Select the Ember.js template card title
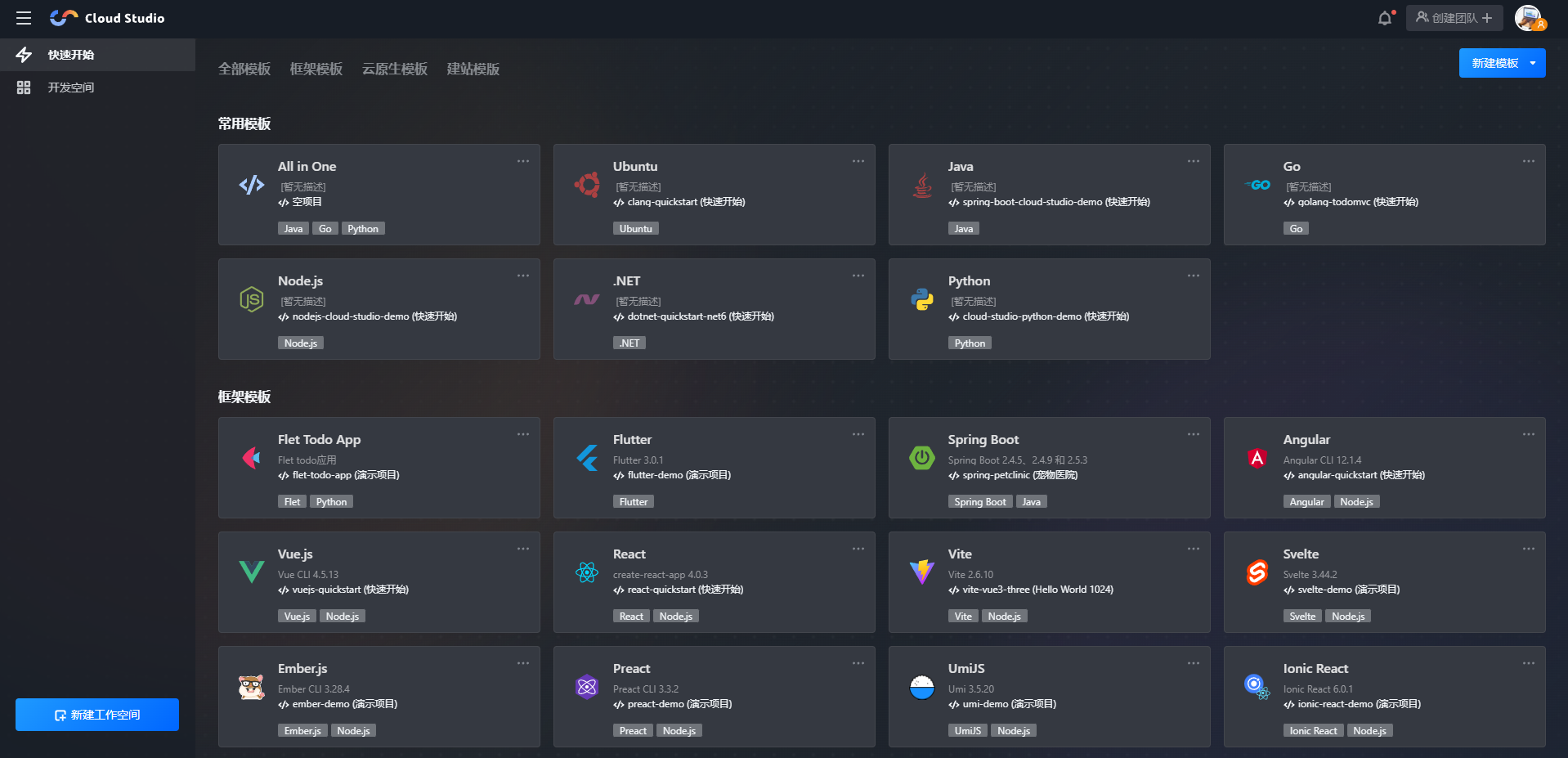This screenshot has height=758, width=1568. click(x=302, y=669)
